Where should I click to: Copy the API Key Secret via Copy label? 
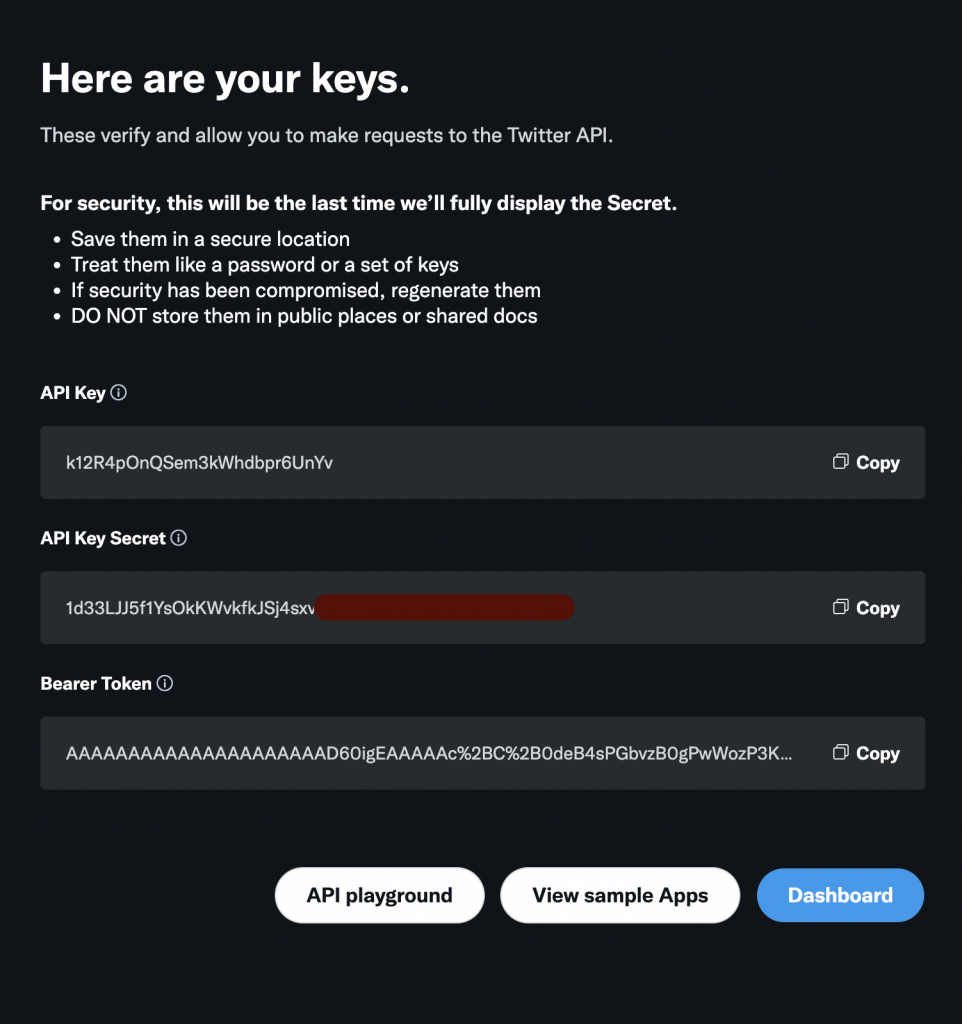pyautogui.click(x=878, y=609)
